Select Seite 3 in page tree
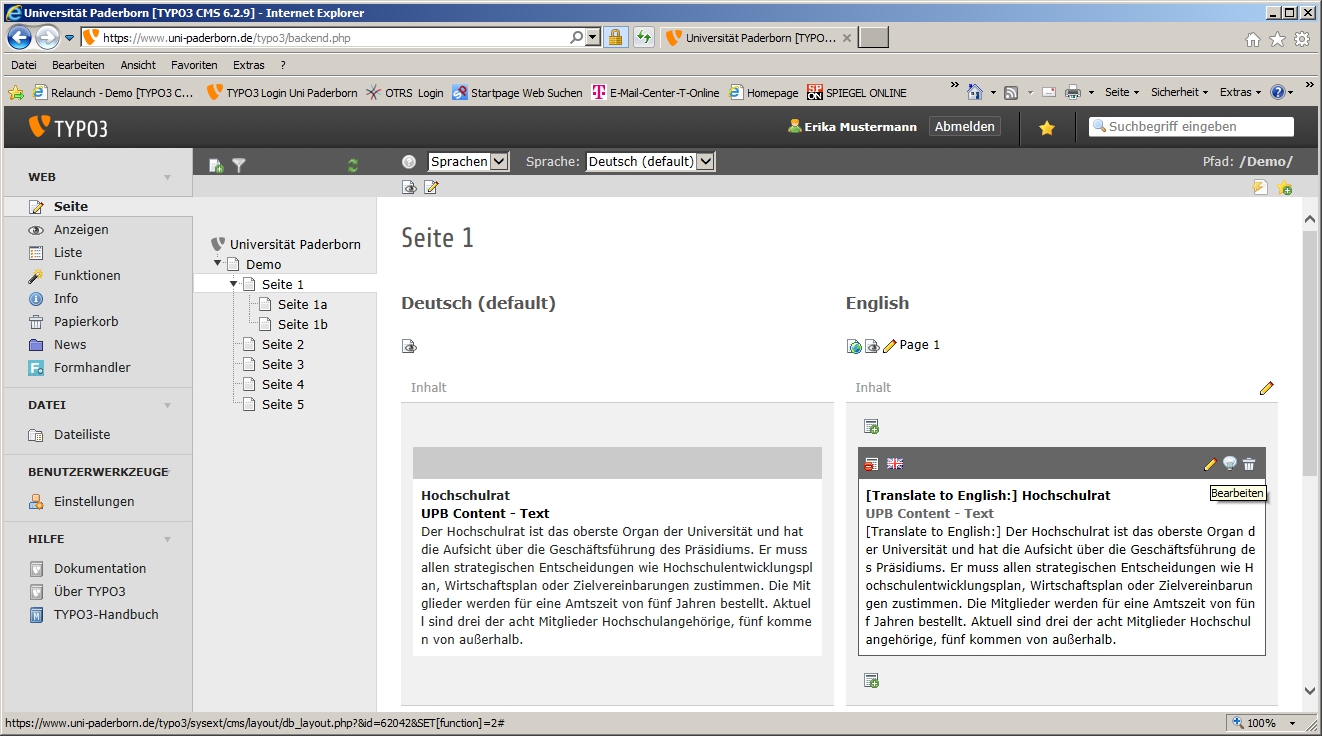 [x=283, y=364]
